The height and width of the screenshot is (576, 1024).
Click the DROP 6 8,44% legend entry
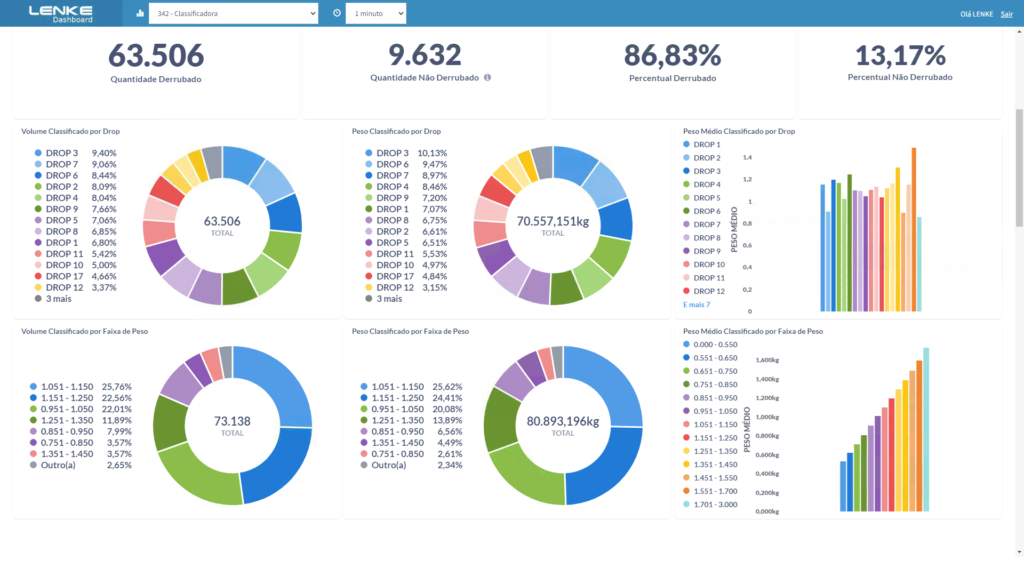coord(76,175)
